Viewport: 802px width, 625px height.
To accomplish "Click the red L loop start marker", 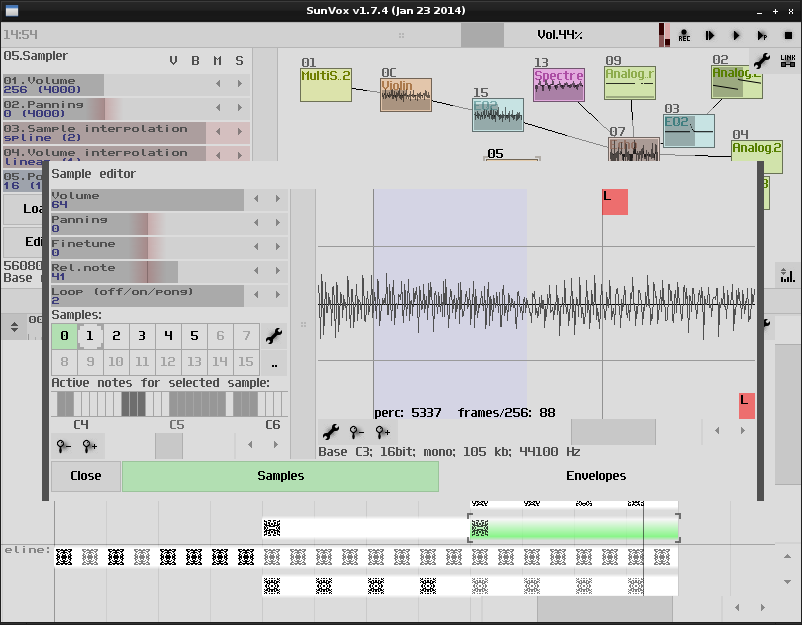I will 614,201.
